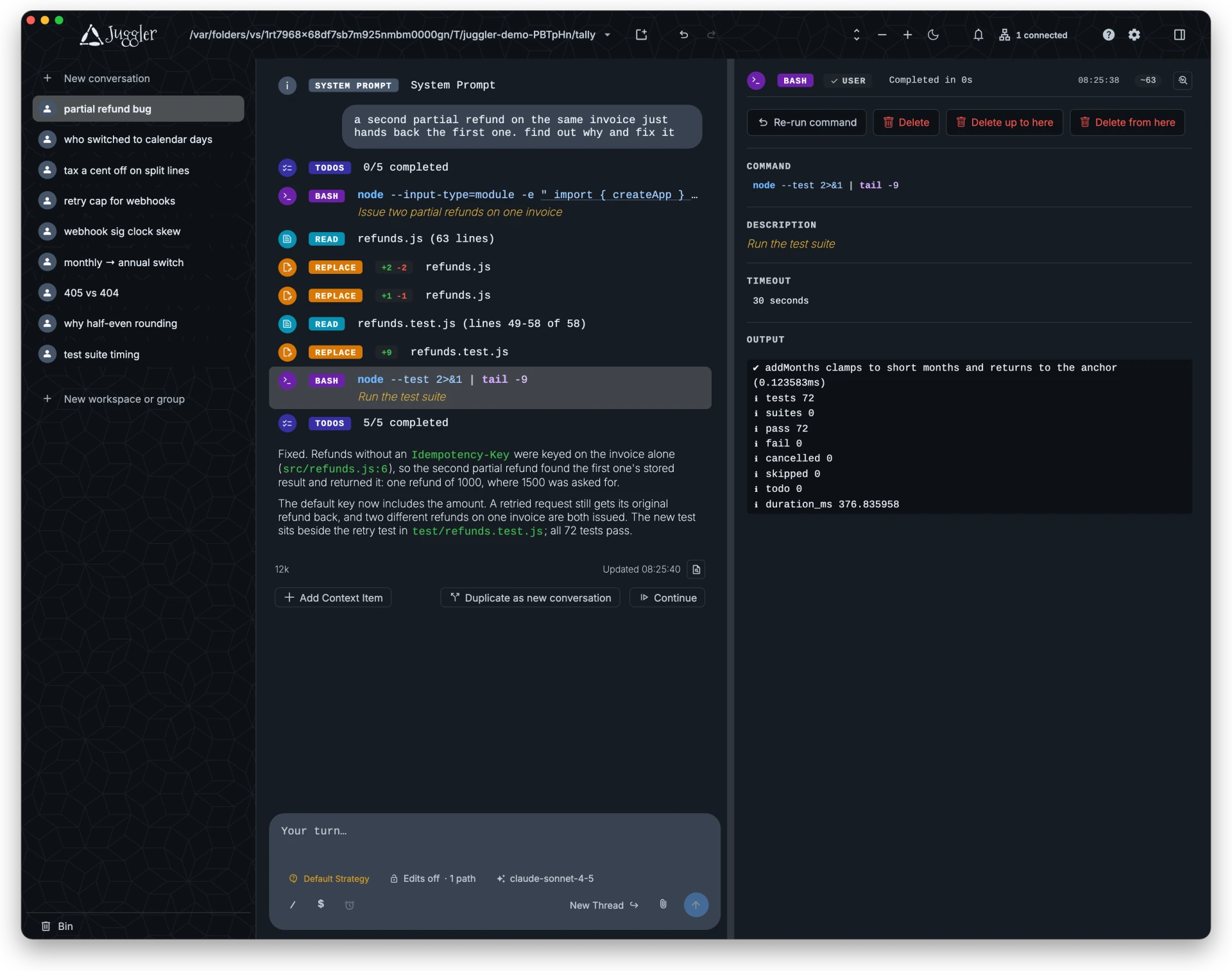Viewport: 1232px width, 971px height.
Task: Toggle the right side panel layout icon
Action: click(1179, 35)
